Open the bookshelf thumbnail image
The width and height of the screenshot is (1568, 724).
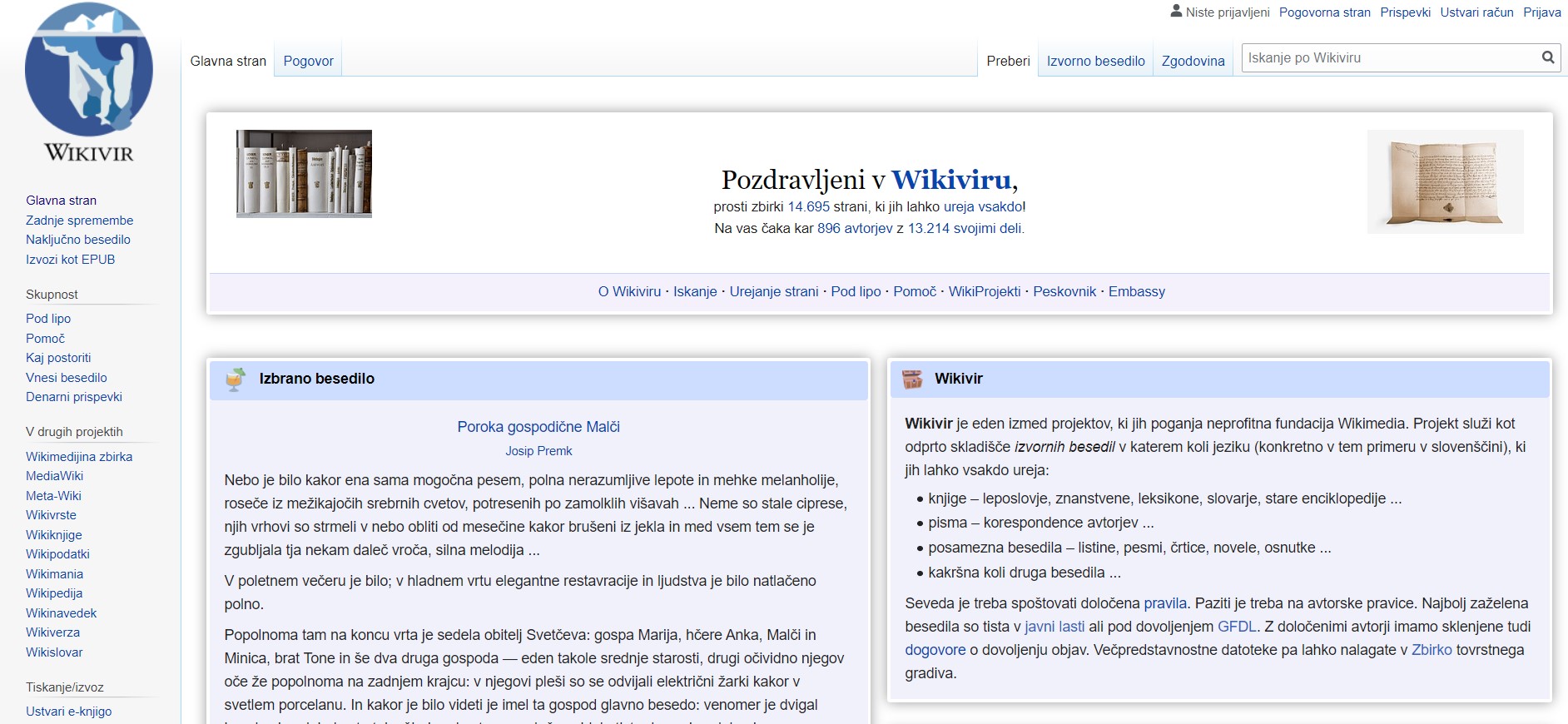tap(304, 174)
